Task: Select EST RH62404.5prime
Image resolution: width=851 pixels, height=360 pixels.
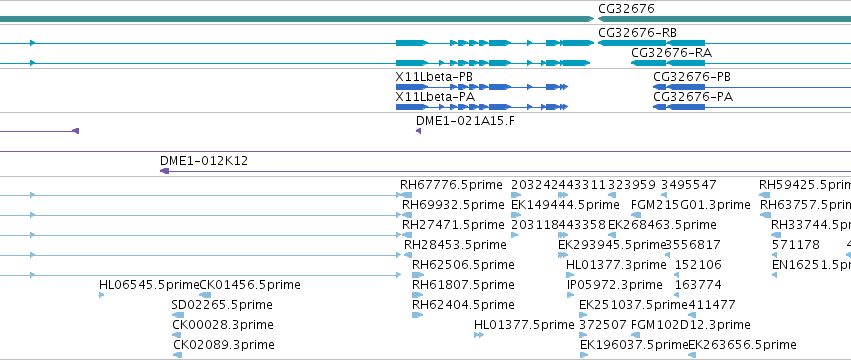Action: [x=463, y=305]
